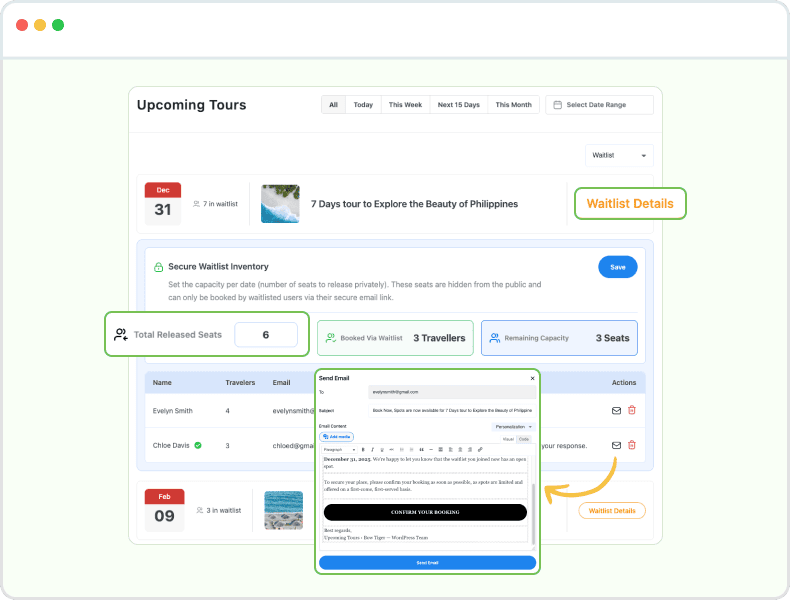Click the green verified badge beside Chloe Davis
This screenshot has height=600, width=790.
198,445
